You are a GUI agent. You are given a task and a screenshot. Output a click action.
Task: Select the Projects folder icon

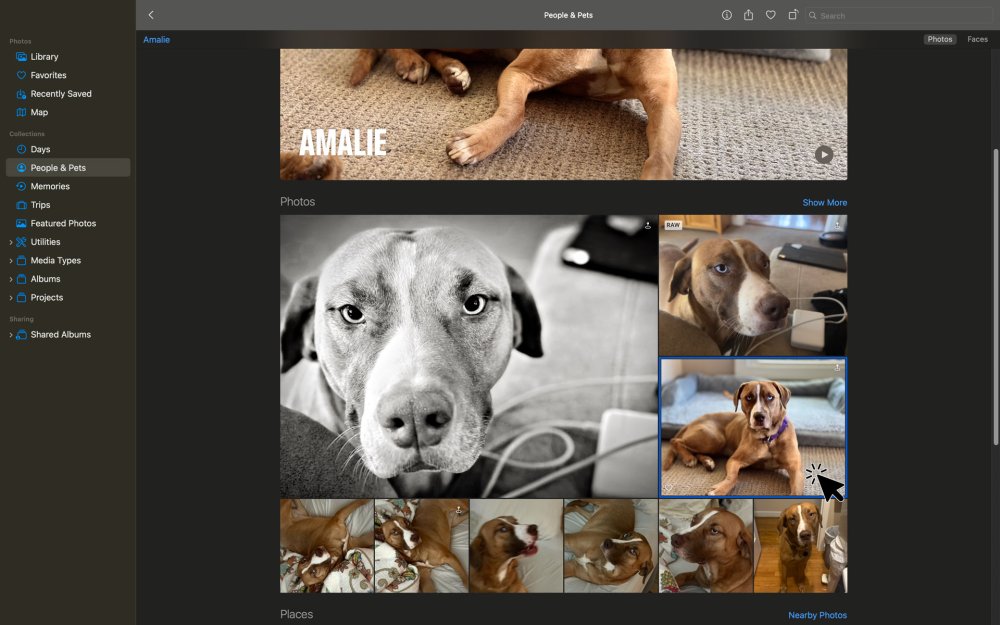pyautogui.click(x=21, y=297)
